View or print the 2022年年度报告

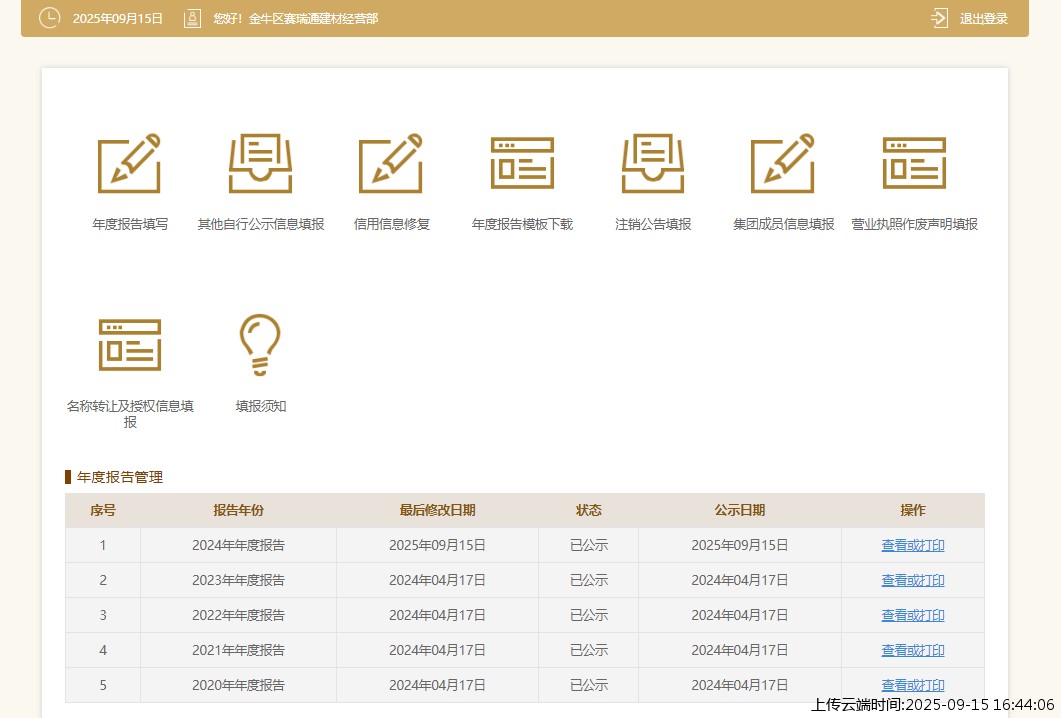point(913,616)
